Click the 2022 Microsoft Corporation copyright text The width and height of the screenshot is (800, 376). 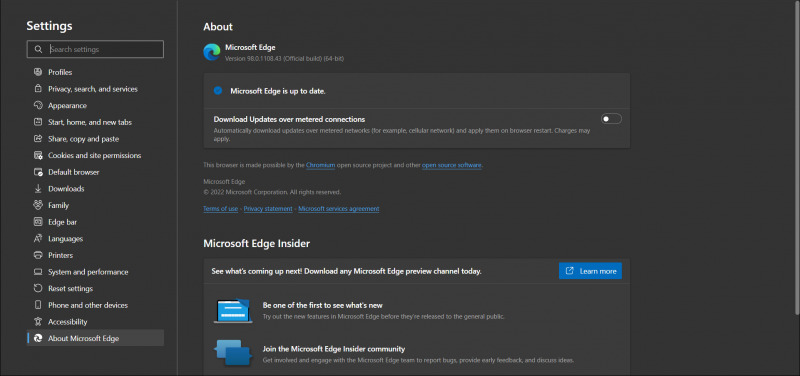tap(272, 192)
